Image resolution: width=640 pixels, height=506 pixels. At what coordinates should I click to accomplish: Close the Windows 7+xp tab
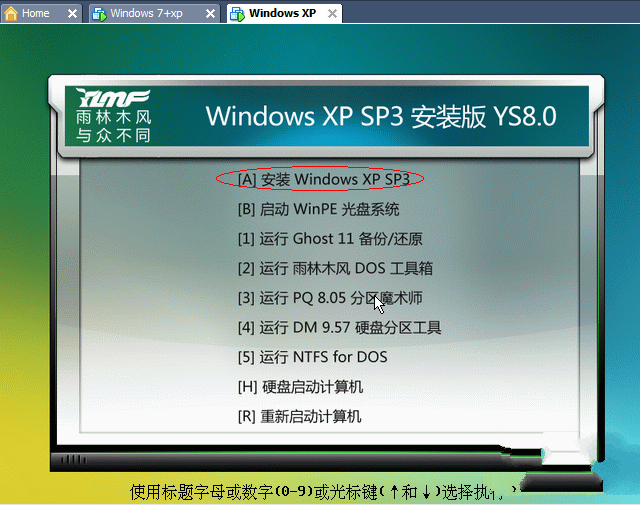tap(208, 14)
